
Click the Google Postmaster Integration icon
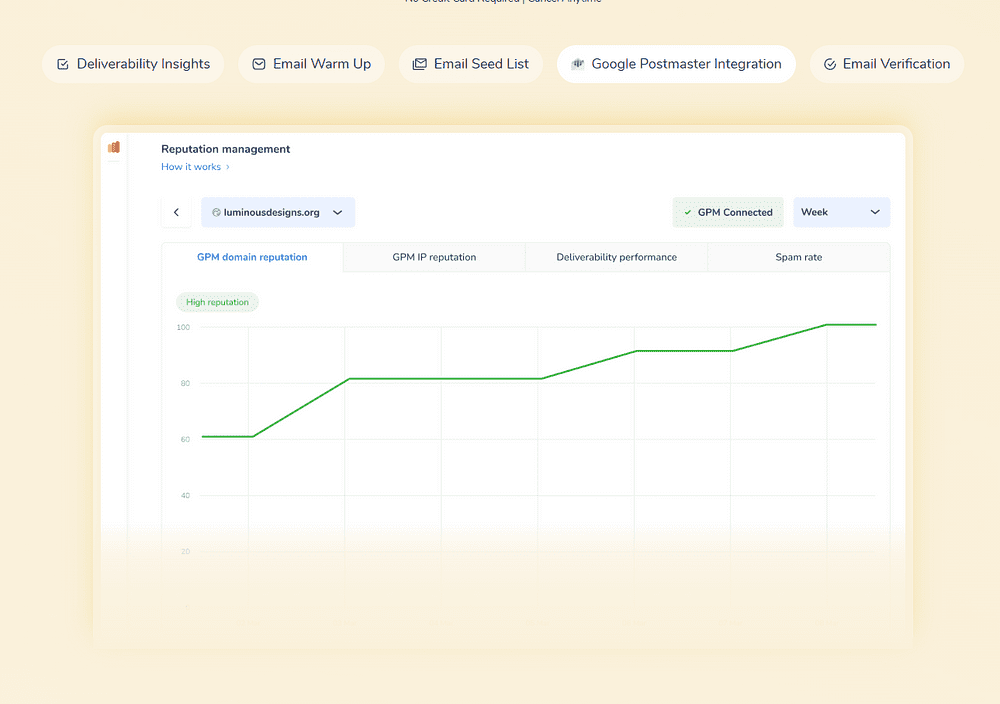[x=578, y=64]
